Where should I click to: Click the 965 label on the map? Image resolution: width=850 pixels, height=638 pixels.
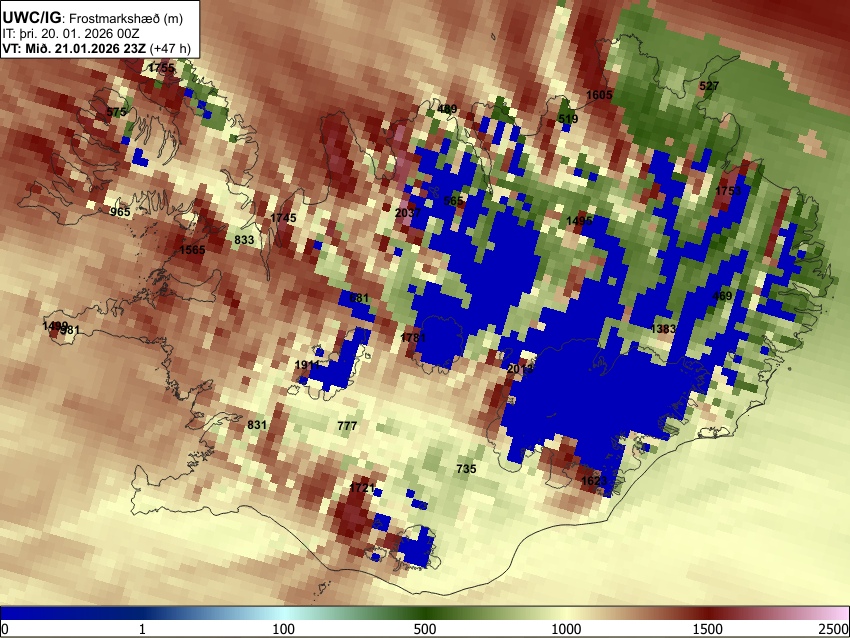[x=120, y=211]
